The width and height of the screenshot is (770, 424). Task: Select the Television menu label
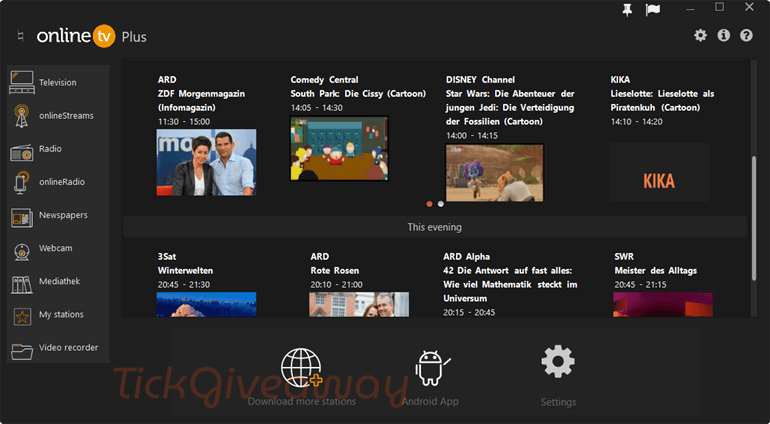pyautogui.click(x=58, y=83)
